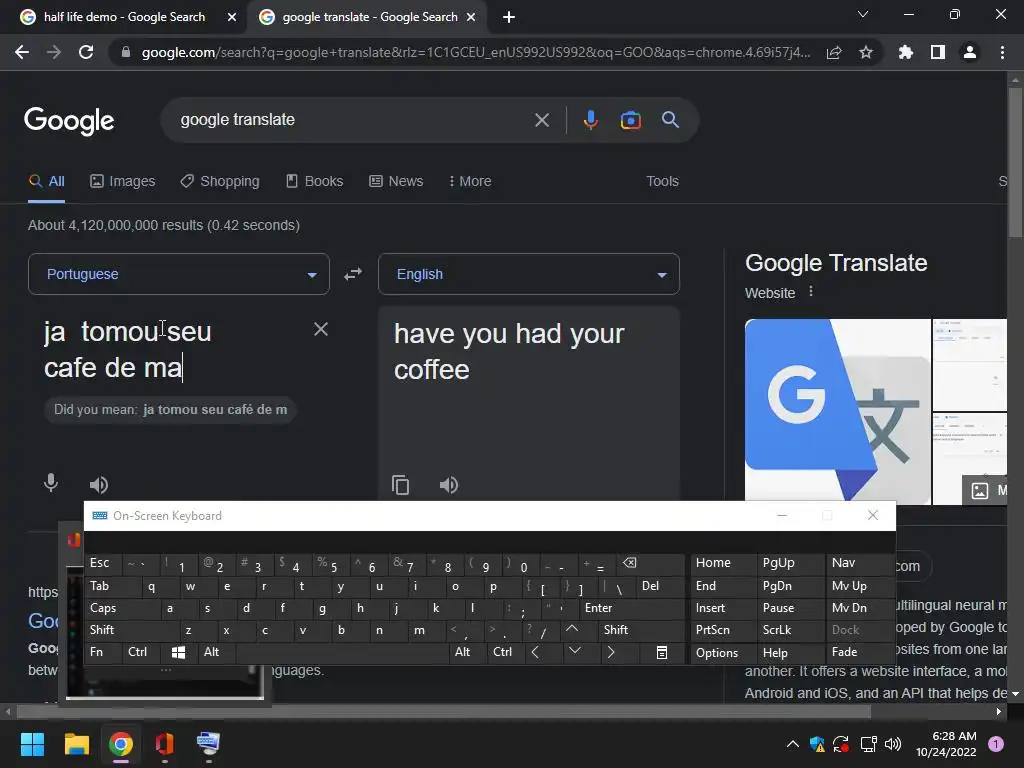
Task: Toggle the Nav key on the on-screen keyboard
Action: point(860,563)
